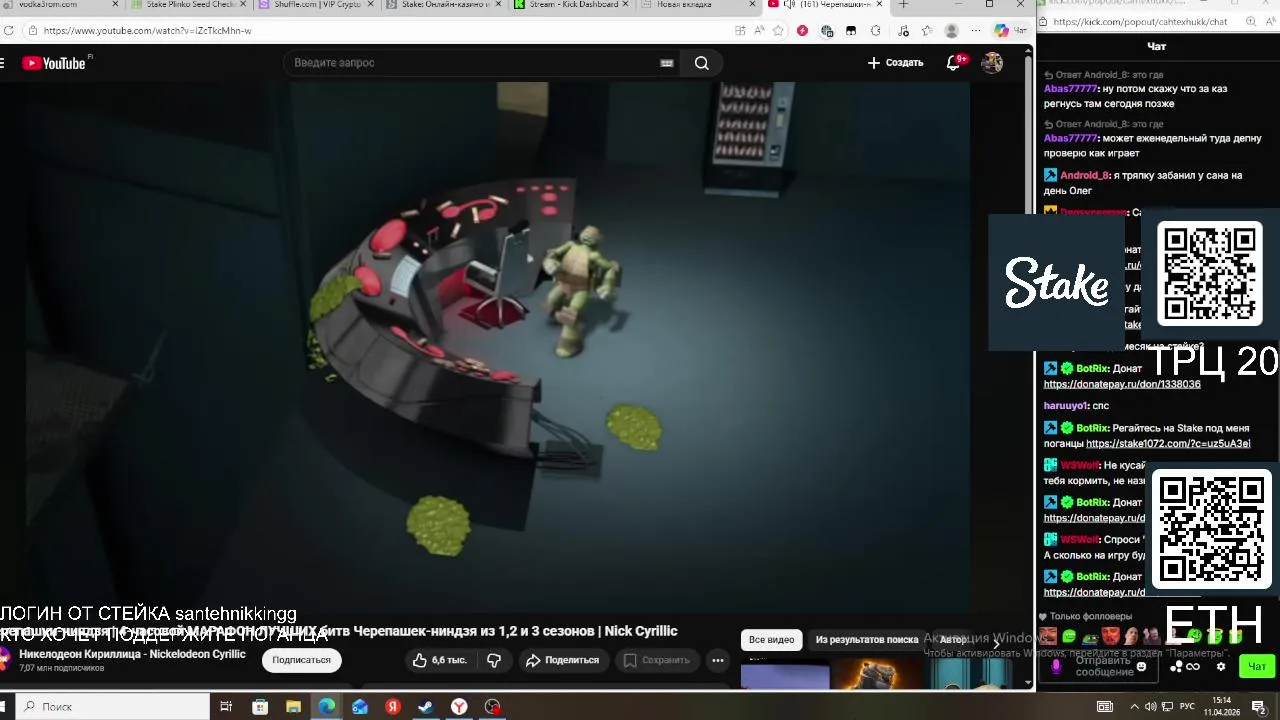Image resolution: width=1280 pixels, height=720 pixels.
Task: Open taskbar volume speaker icon
Action: pyautogui.click(x=1150, y=707)
